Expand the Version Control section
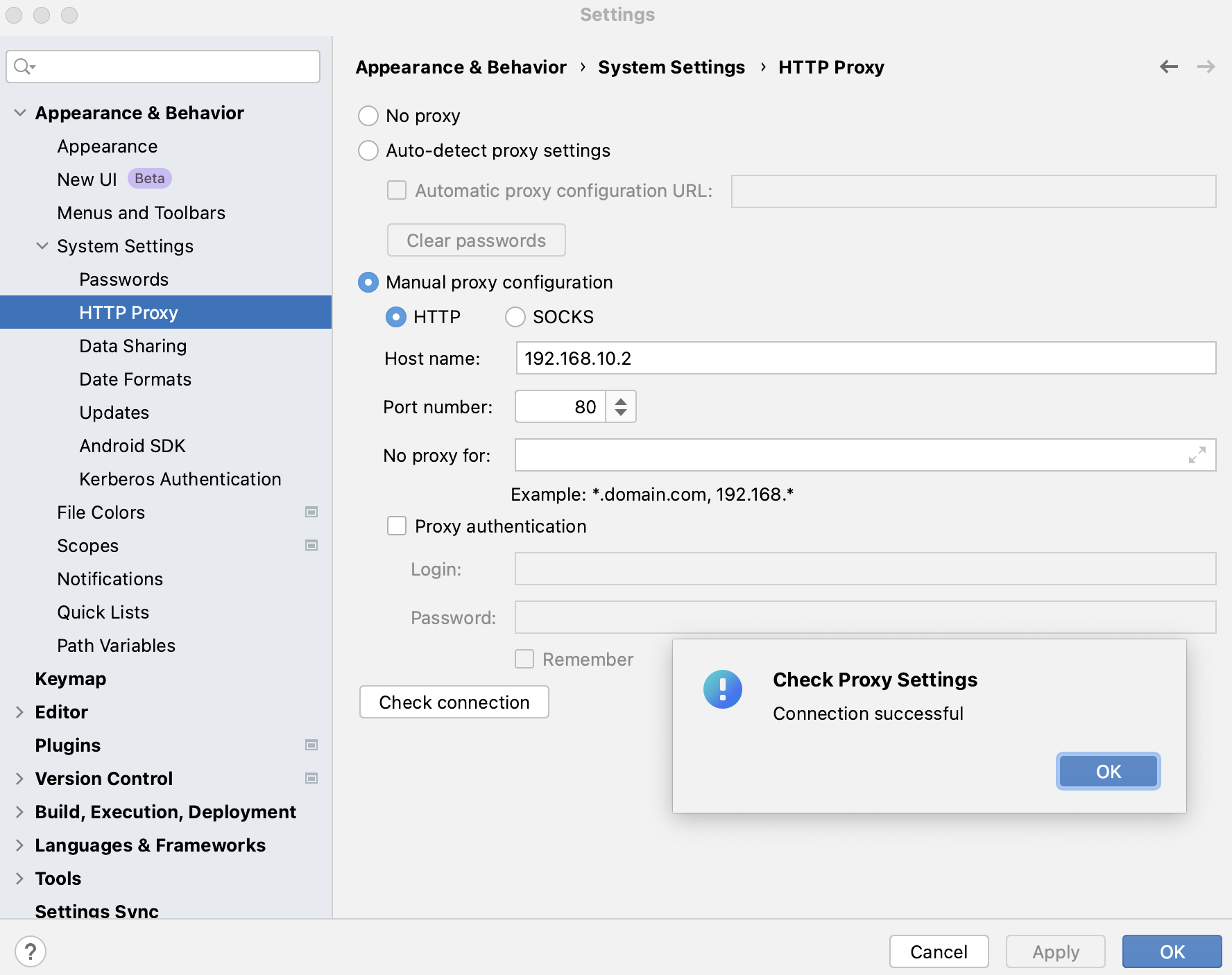The height and width of the screenshot is (975, 1232). 19,779
